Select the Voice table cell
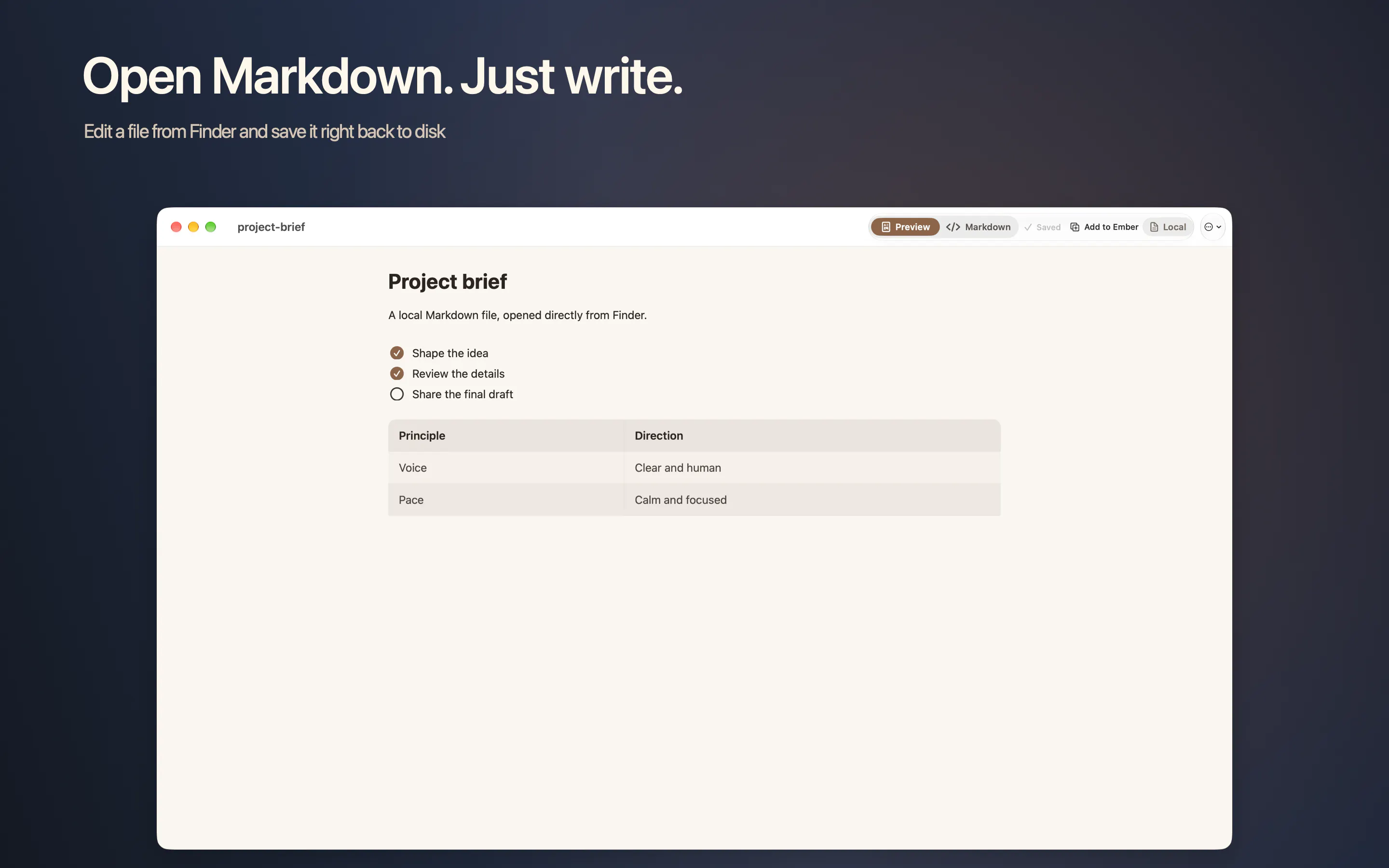 [x=505, y=468]
